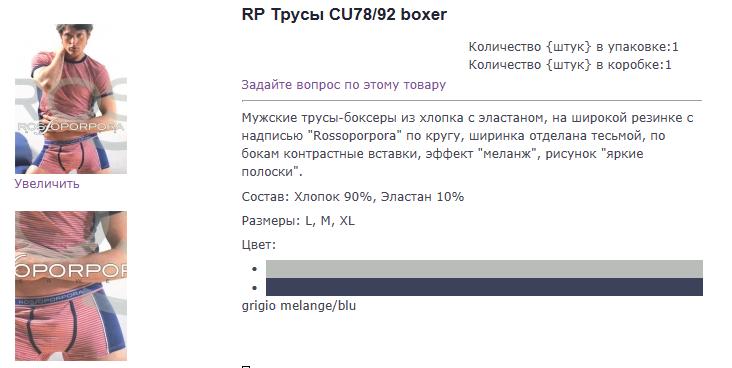Click the "Состав: Хлопок 90%" composition line

click(x=352, y=197)
